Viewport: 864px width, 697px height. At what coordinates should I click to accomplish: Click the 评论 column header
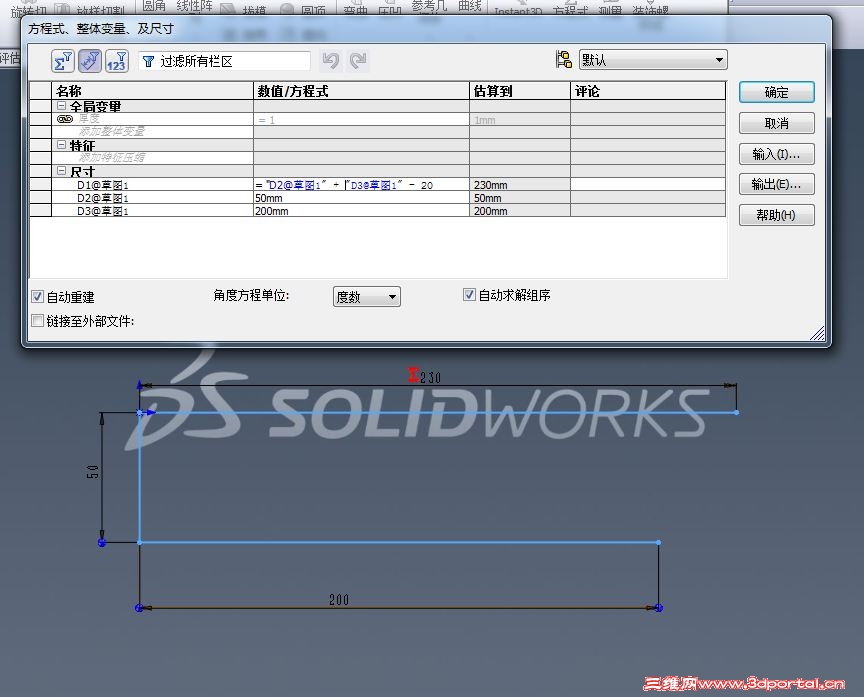pos(648,91)
